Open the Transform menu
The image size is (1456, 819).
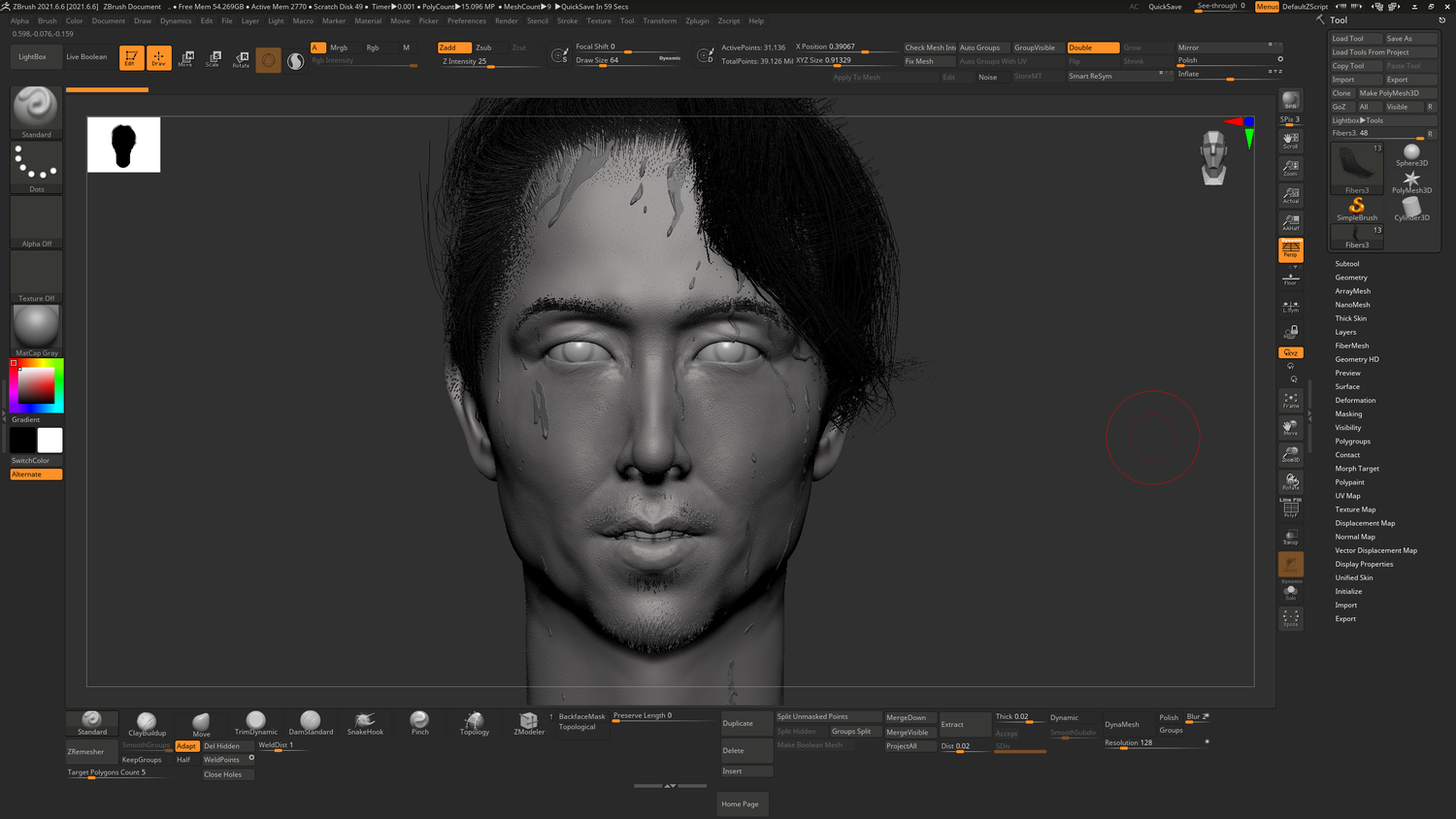[x=659, y=20]
